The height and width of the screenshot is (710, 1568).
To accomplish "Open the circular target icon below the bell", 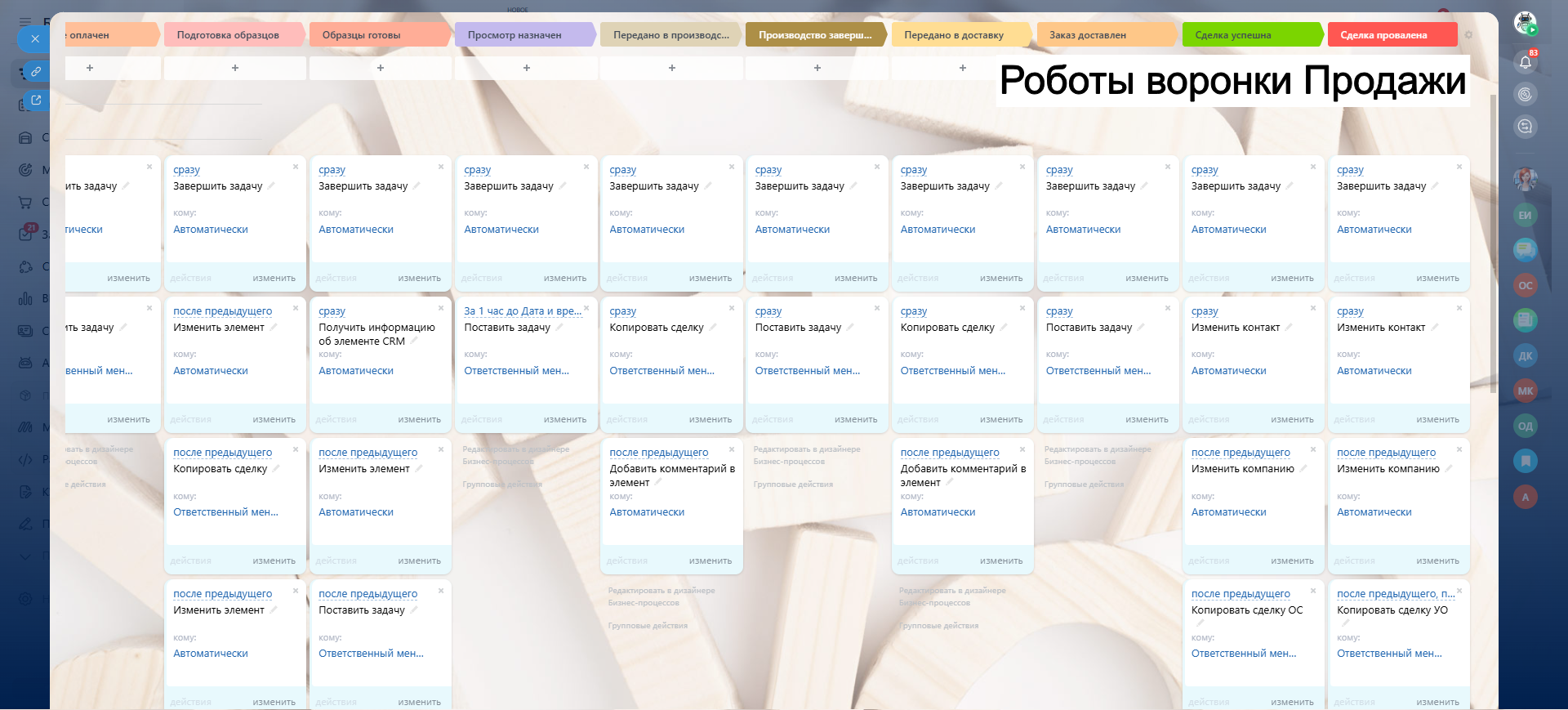I will [x=1526, y=94].
